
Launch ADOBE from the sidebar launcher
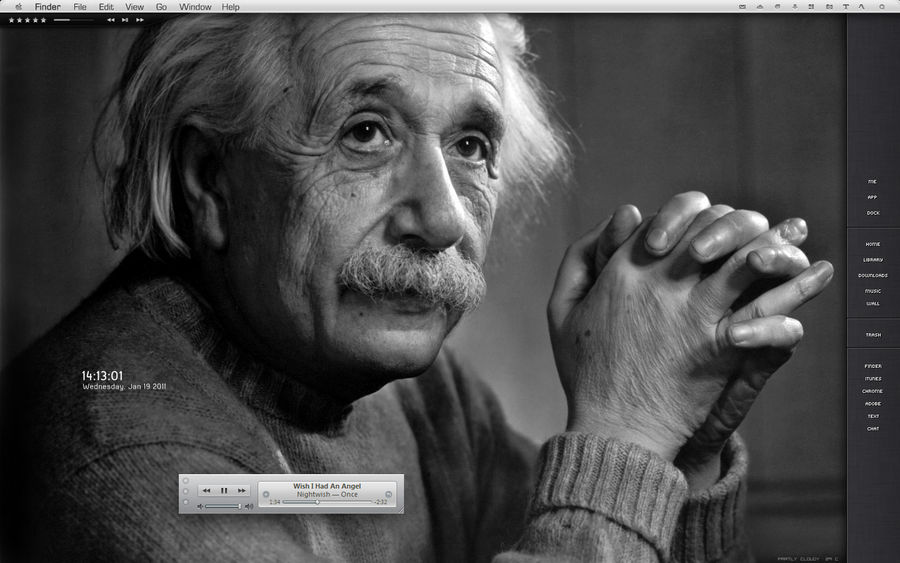coord(873,404)
